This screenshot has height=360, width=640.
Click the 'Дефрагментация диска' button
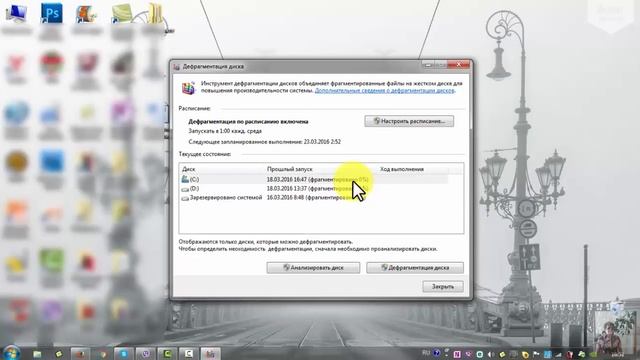pos(415,268)
